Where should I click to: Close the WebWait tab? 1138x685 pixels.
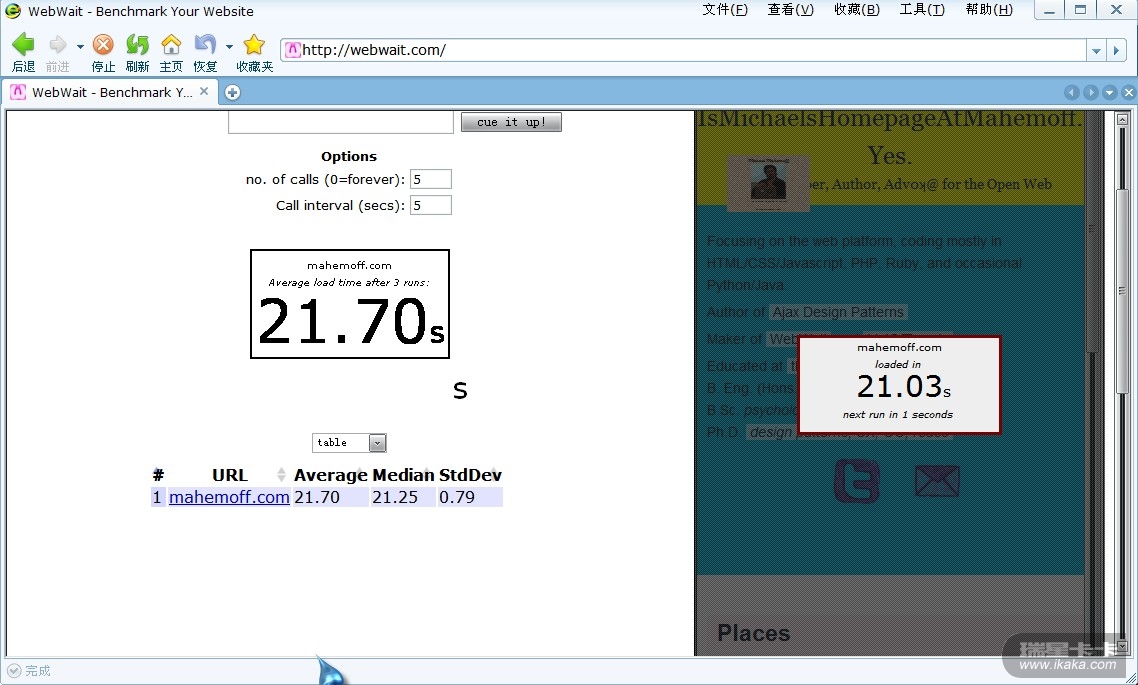[204, 91]
